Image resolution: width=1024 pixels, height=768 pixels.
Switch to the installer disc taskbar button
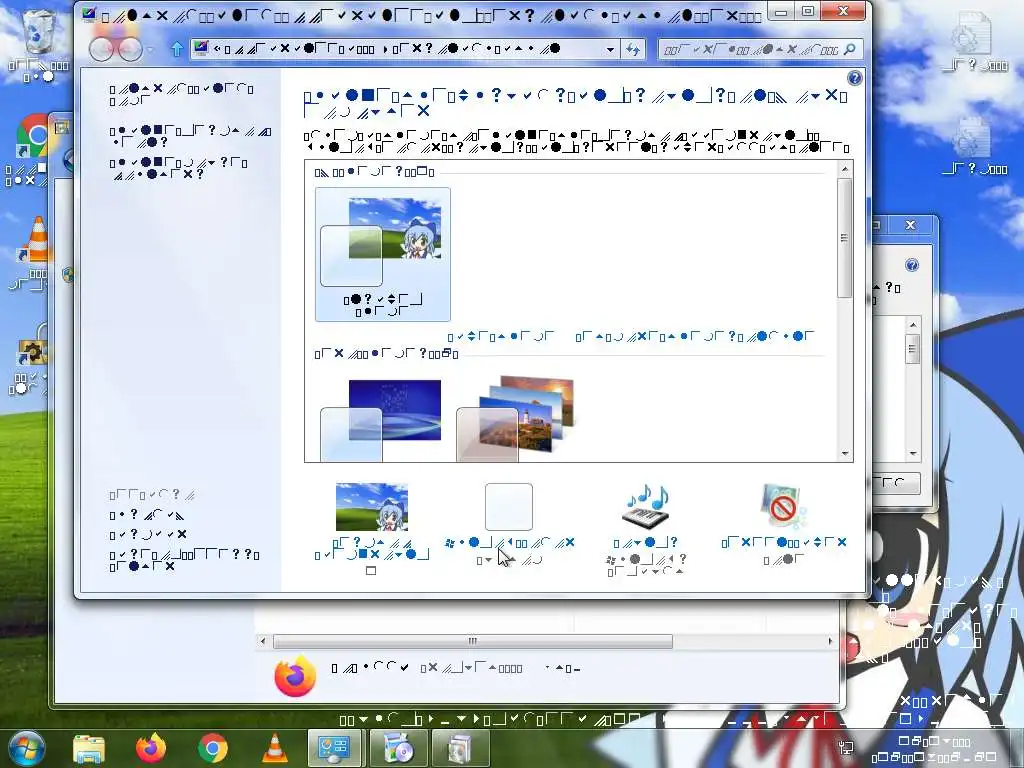coord(398,749)
